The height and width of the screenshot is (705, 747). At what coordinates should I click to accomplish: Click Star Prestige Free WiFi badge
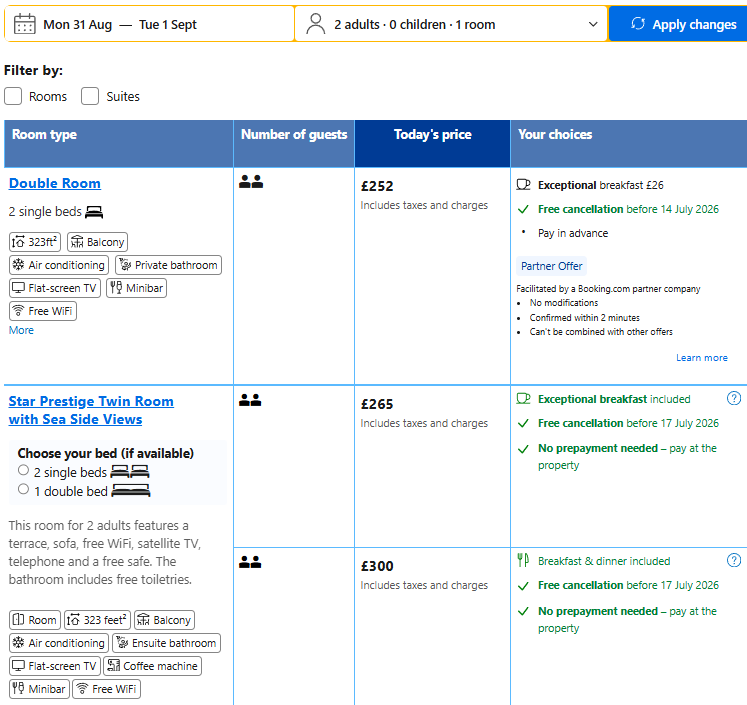pos(106,689)
